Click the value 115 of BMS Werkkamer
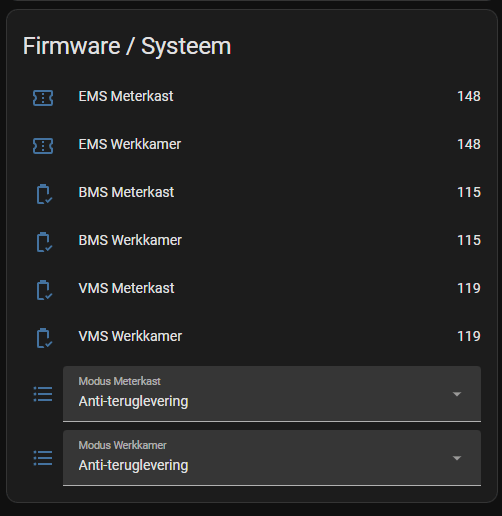This screenshot has width=502, height=516. point(469,241)
